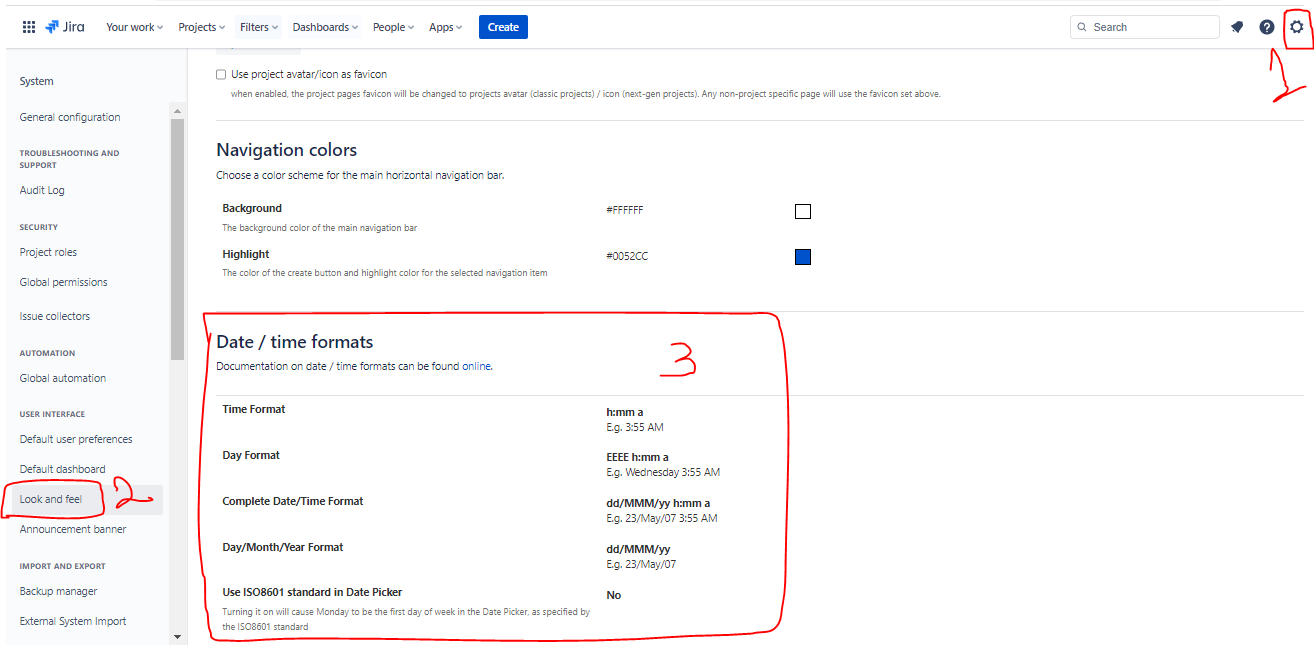Open the Projects dropdown
This screenshot has height=645, width=1314.
(200, 27)
